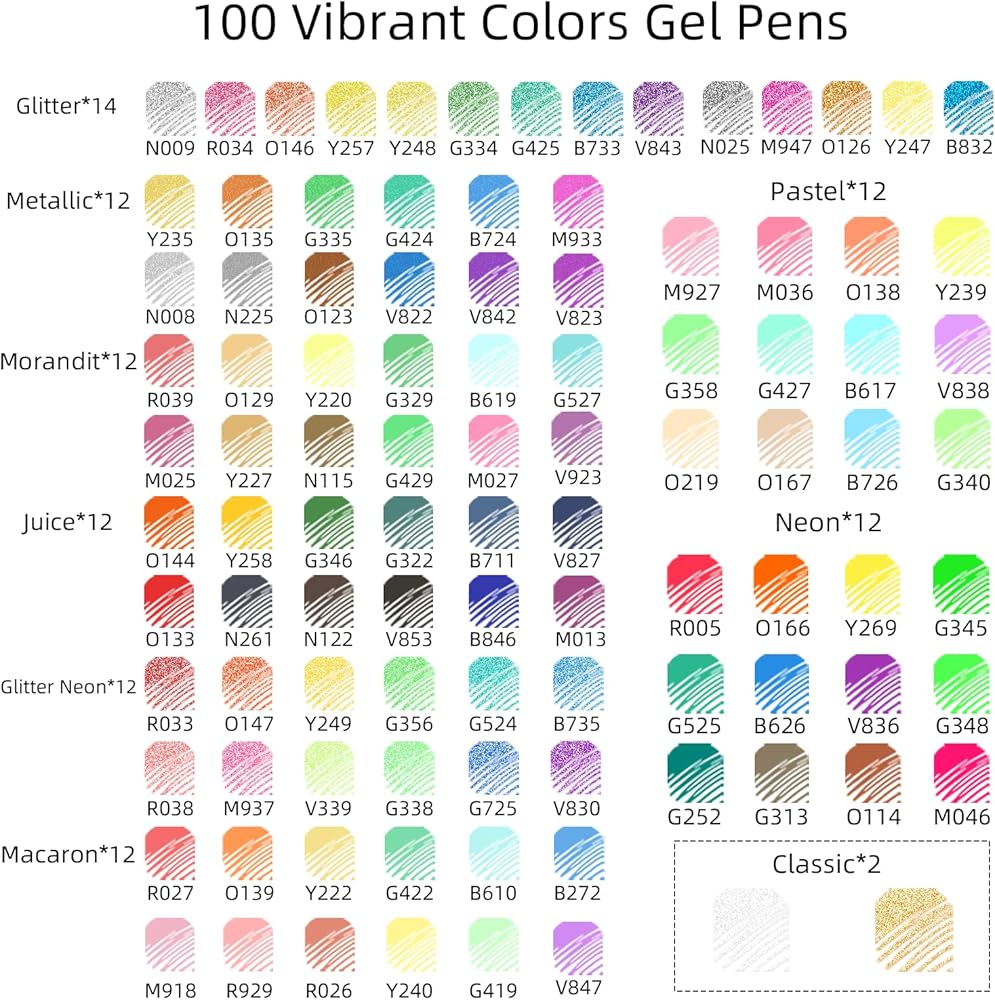This screenshot has width=995, height=1000.
Task: Click the Pastel*12 category heading
Action: [x=828, y=191]
